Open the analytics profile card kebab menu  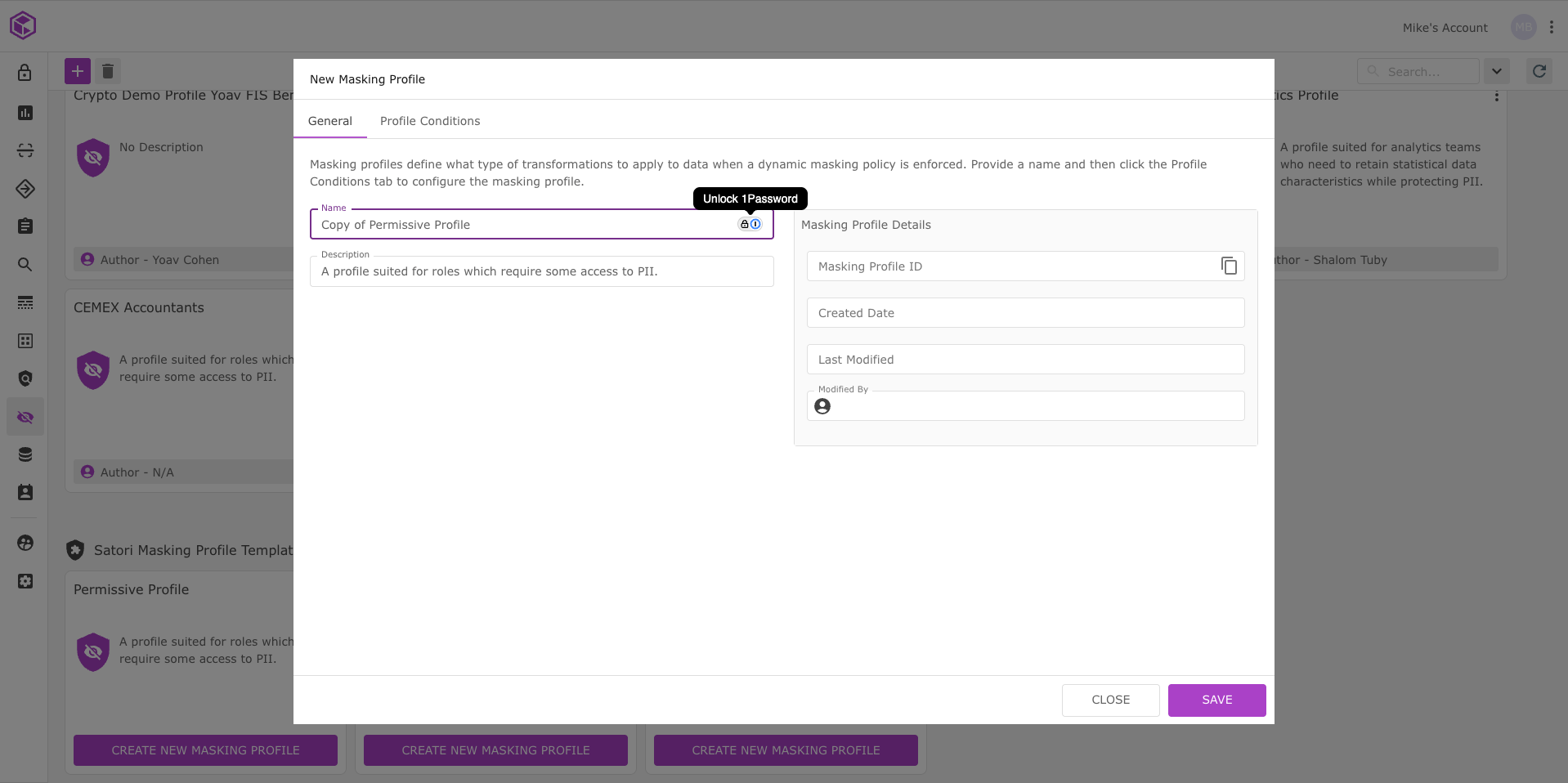[1496, 96]
